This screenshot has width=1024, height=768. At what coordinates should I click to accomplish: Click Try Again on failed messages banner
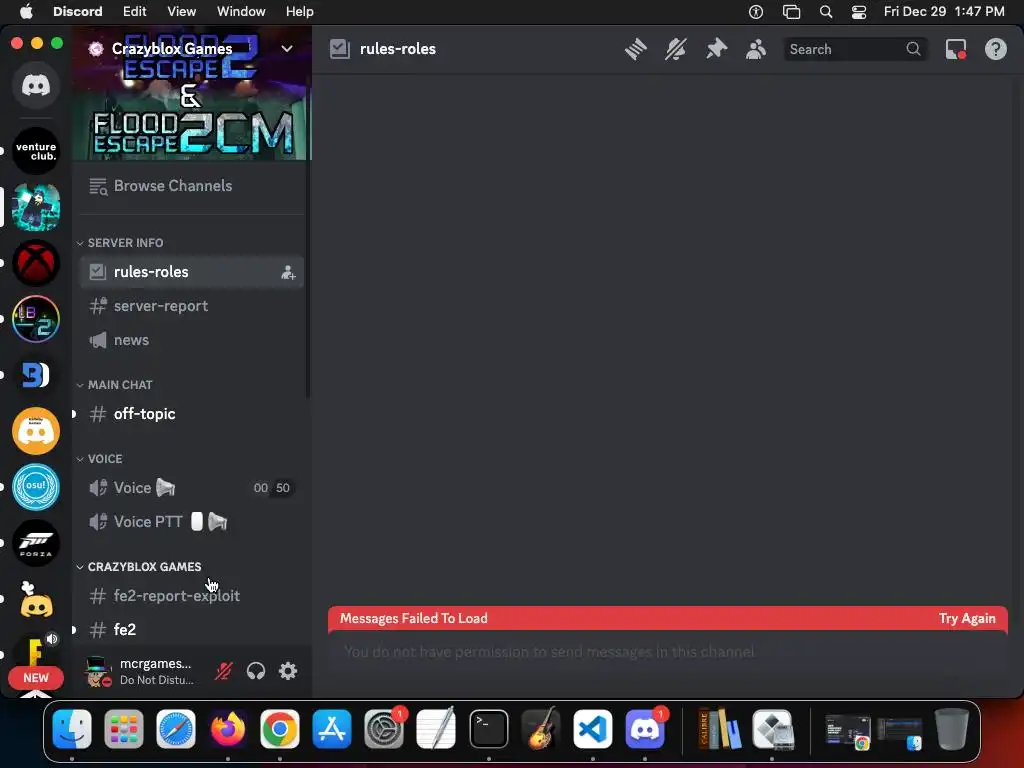click(x=967, y=618)
